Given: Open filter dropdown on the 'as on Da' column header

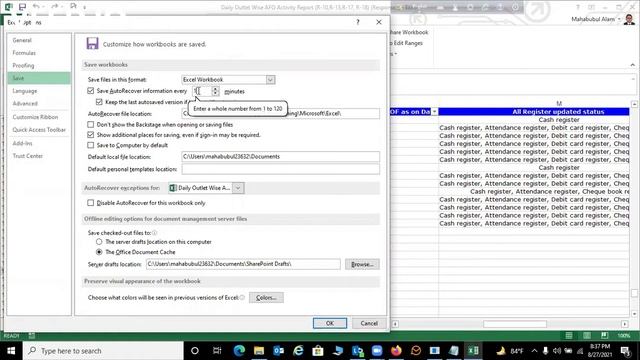Looking at the screenshot, I should (x=434, y=111).
